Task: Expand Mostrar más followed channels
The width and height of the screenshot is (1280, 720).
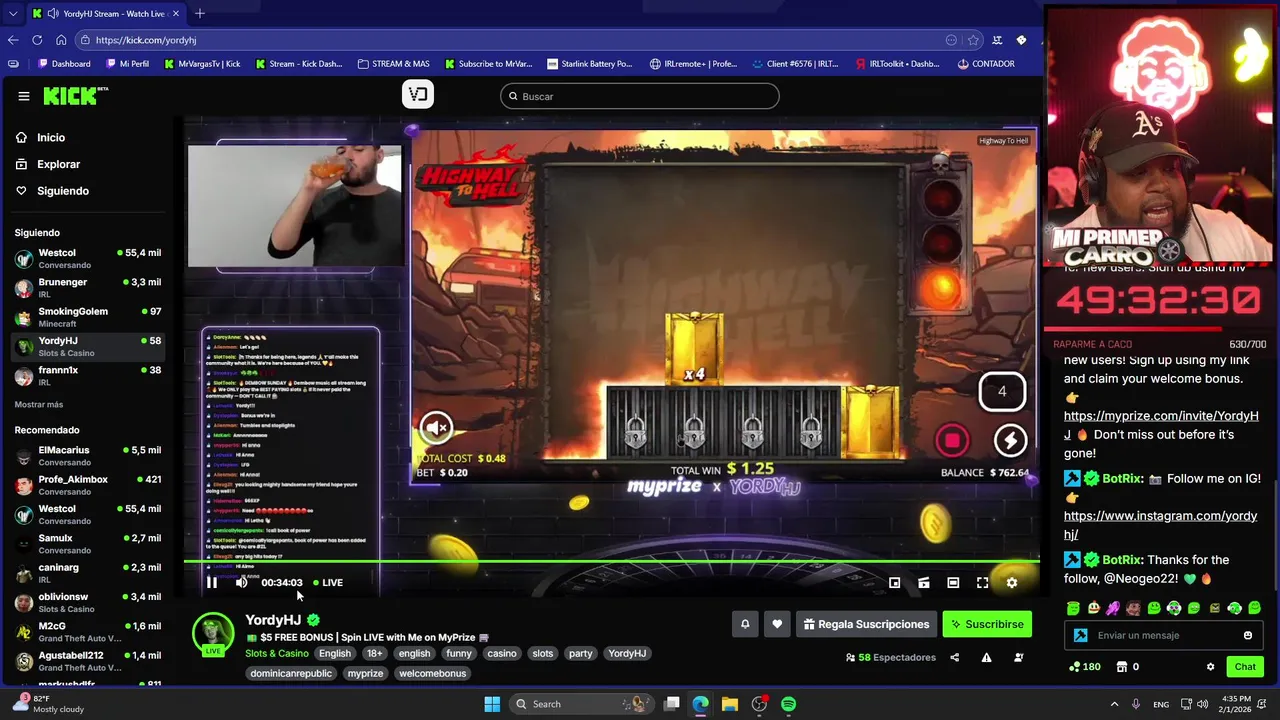Action: point(39,405)
